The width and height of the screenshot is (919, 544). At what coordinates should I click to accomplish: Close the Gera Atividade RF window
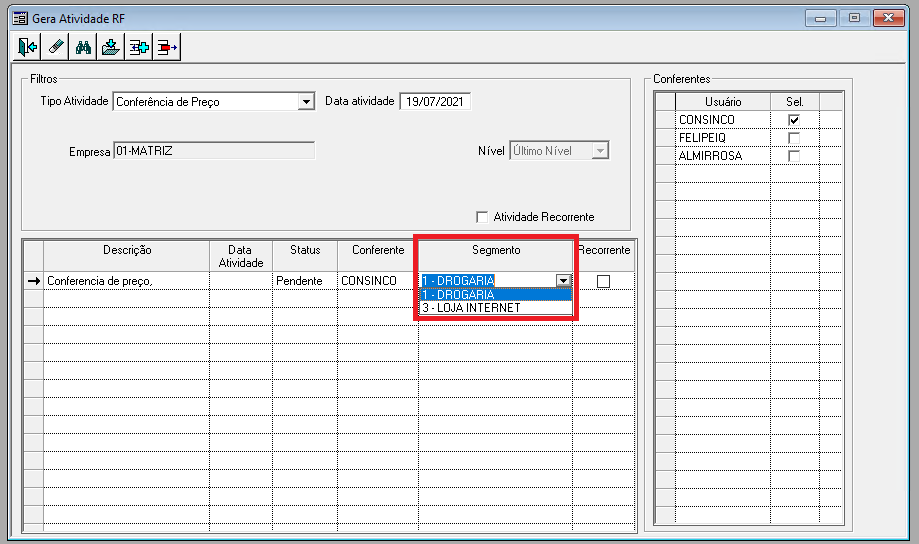coord(889,18)
